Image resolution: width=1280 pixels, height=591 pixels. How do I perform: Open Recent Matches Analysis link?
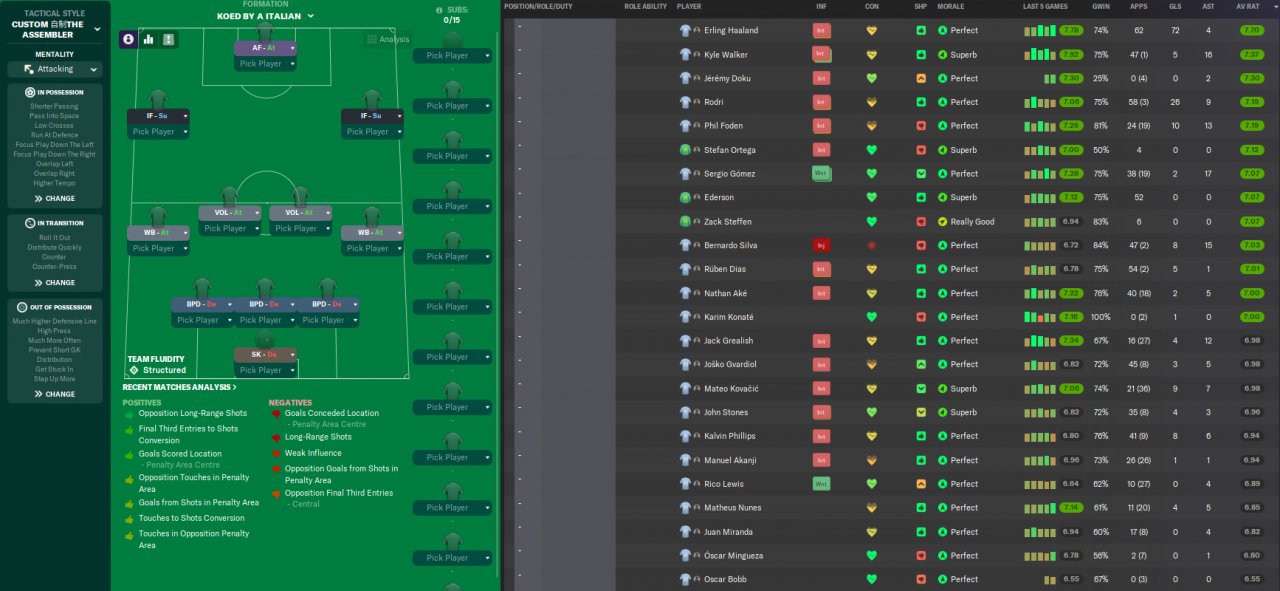click(180, 387)
